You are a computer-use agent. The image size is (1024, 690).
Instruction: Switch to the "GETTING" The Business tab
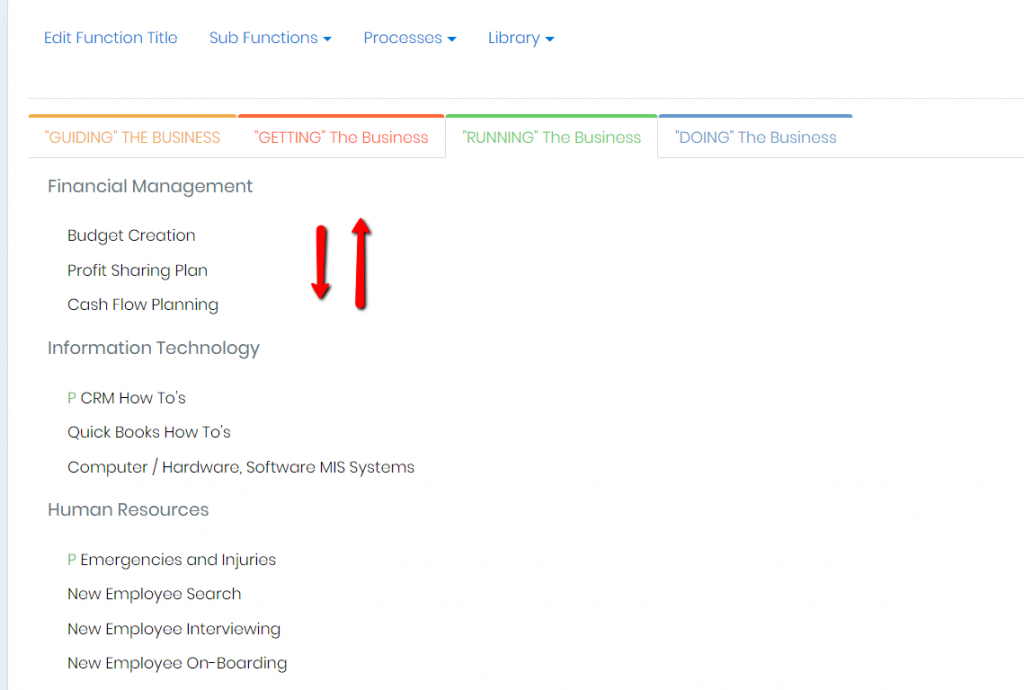tap(341, 136)
